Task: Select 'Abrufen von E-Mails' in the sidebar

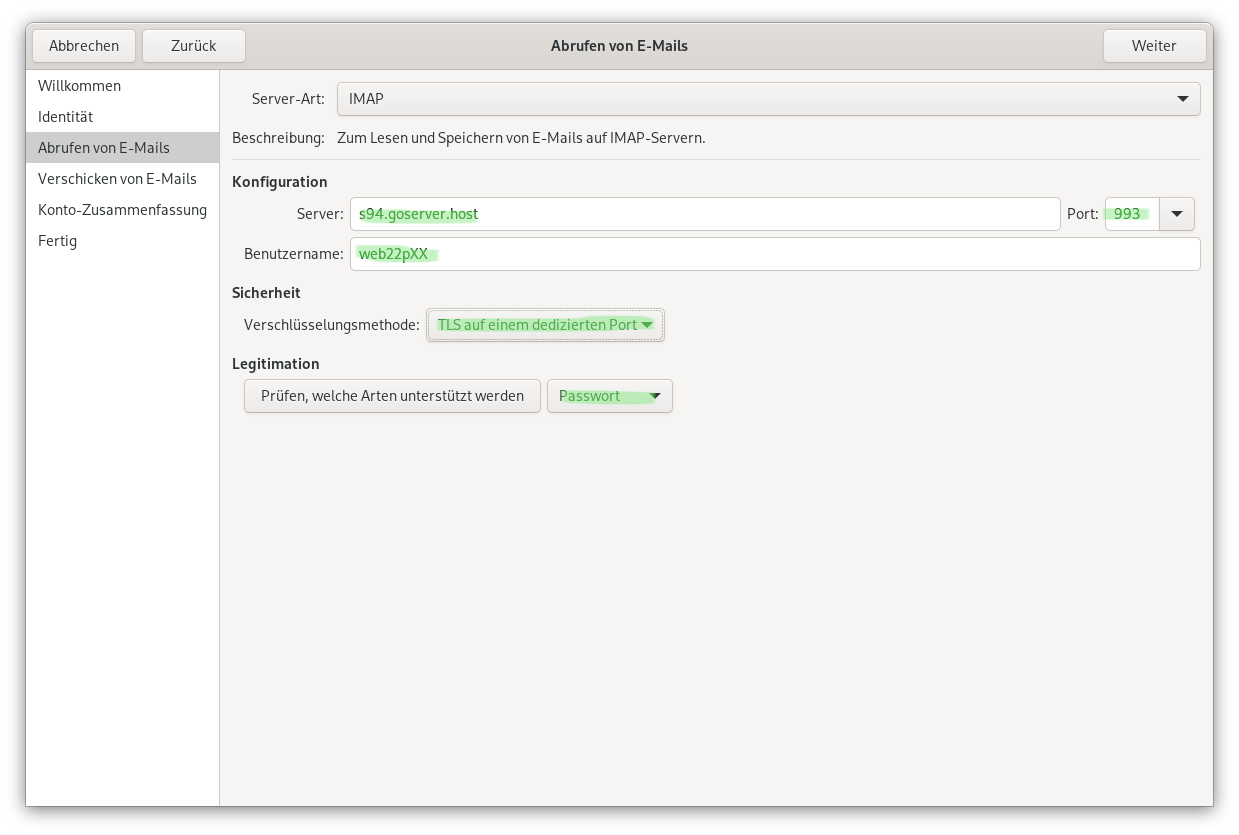Action: pos(104,148)
